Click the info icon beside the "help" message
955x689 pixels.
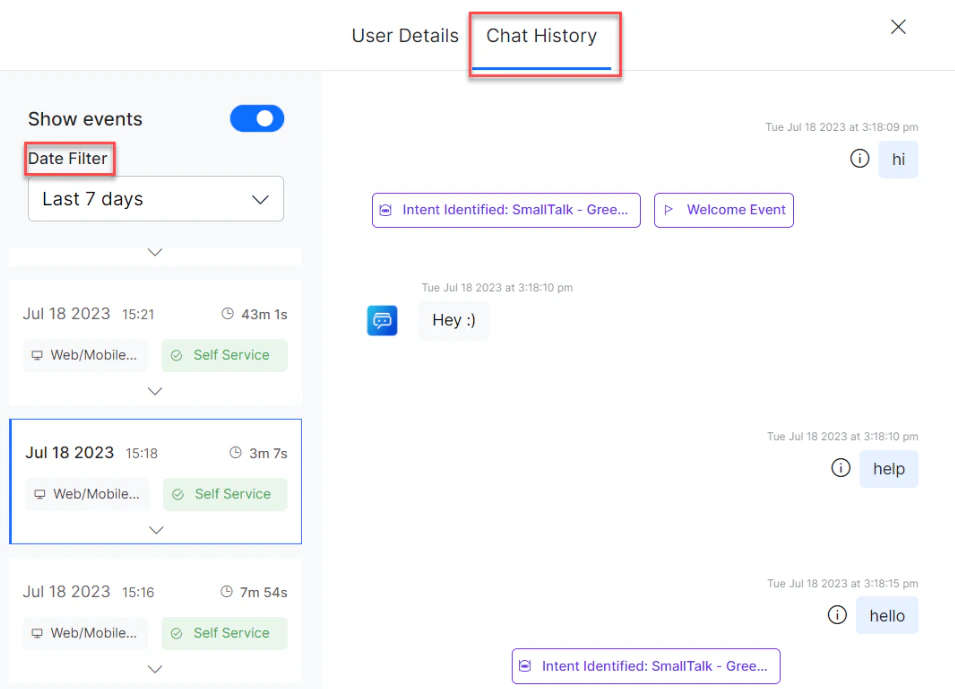pos(841,467)
